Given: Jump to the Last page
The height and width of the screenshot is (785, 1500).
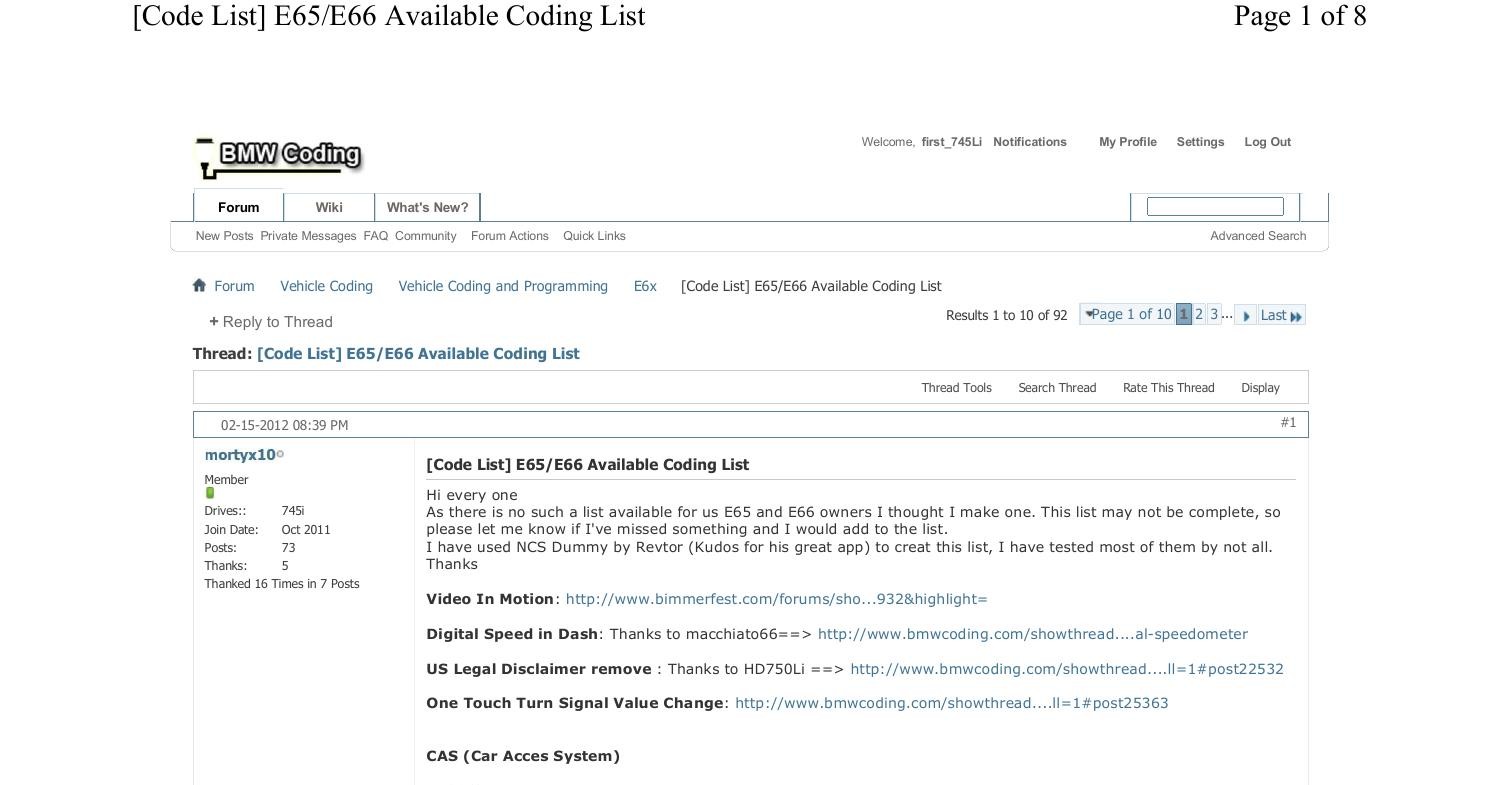Looking at the screenshot, I should pos(1281,315).
